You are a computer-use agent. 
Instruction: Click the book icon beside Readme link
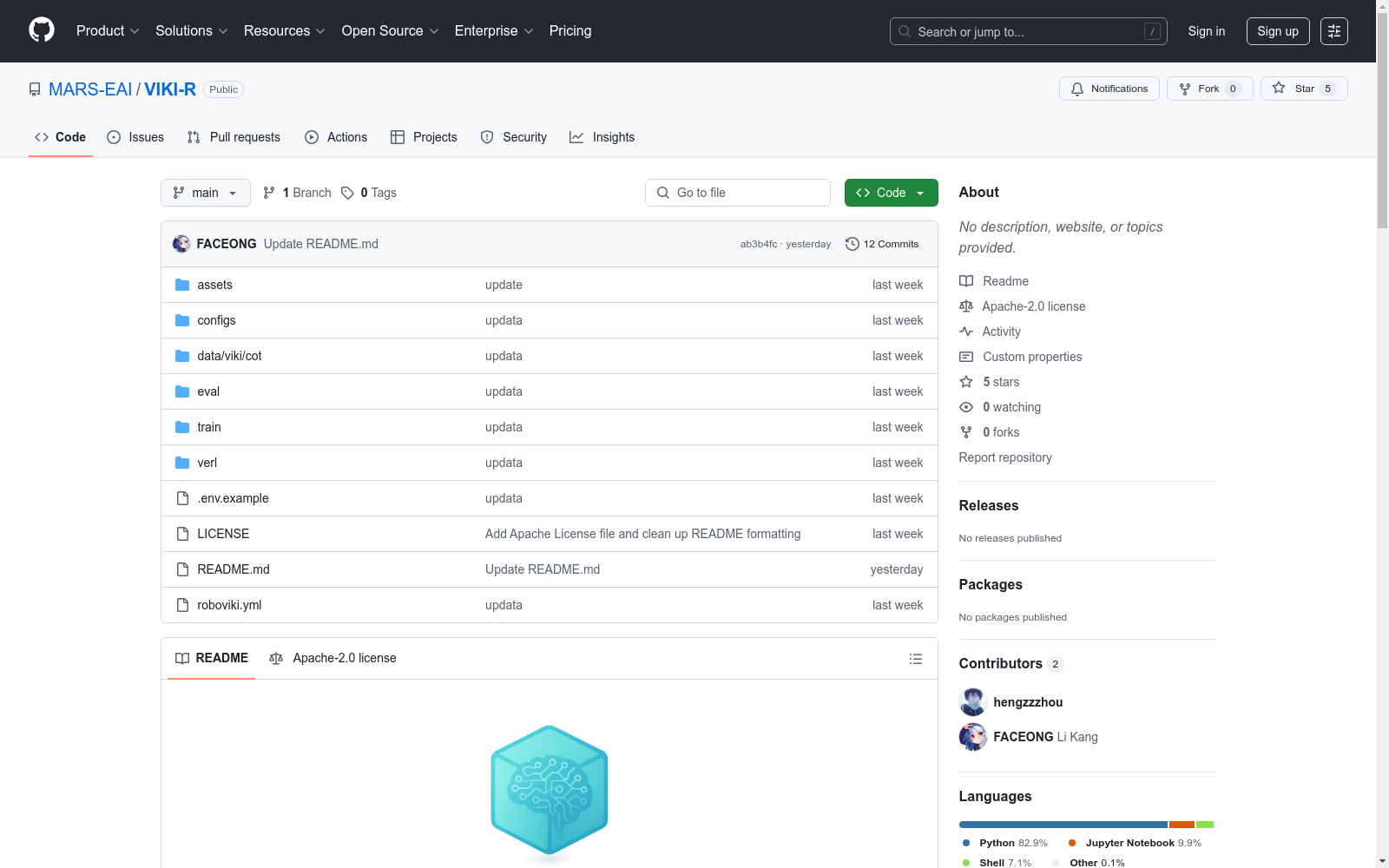pyautogui.click(x=966, y=281)
